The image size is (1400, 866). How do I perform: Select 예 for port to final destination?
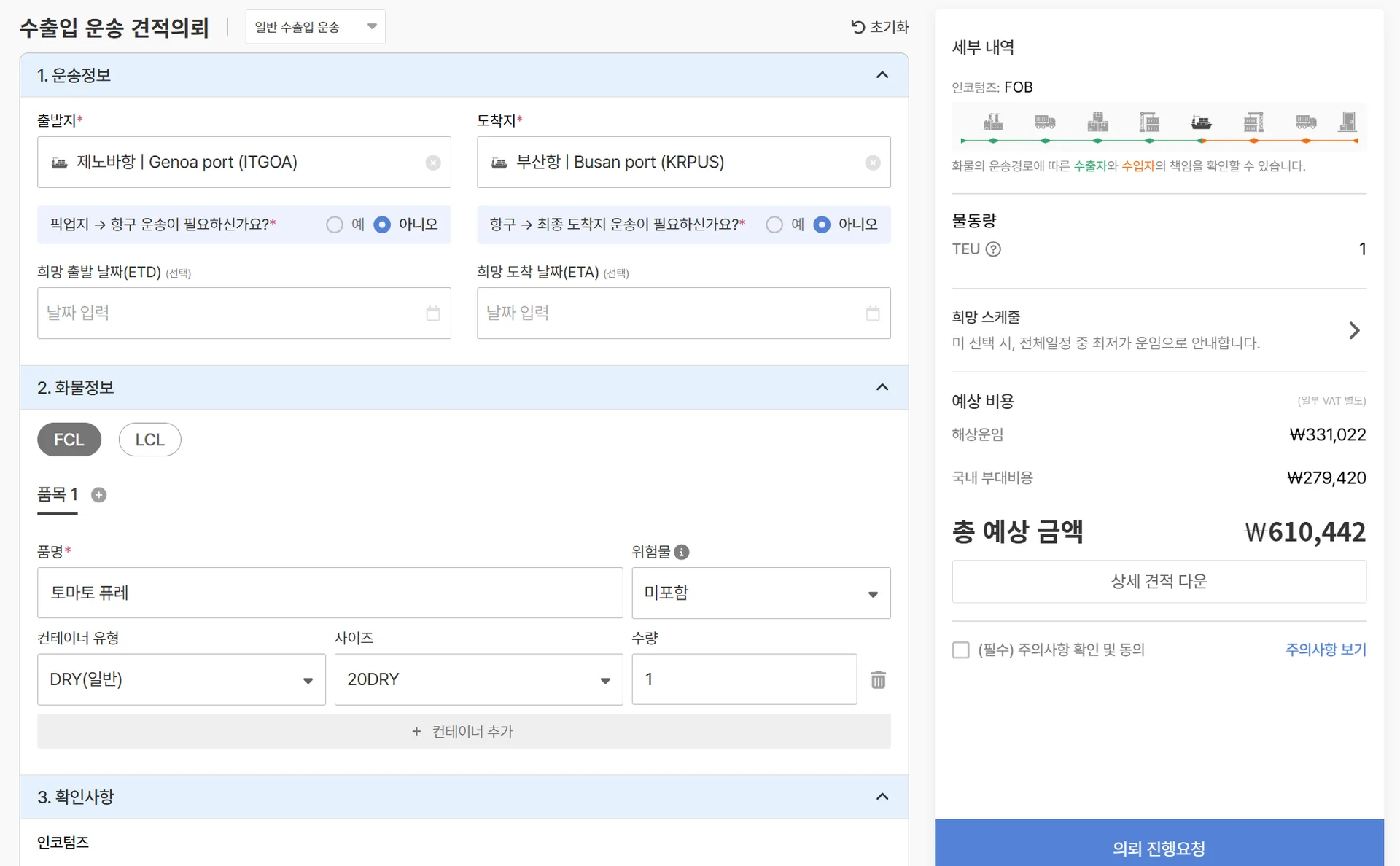click(x=774, y=225)
